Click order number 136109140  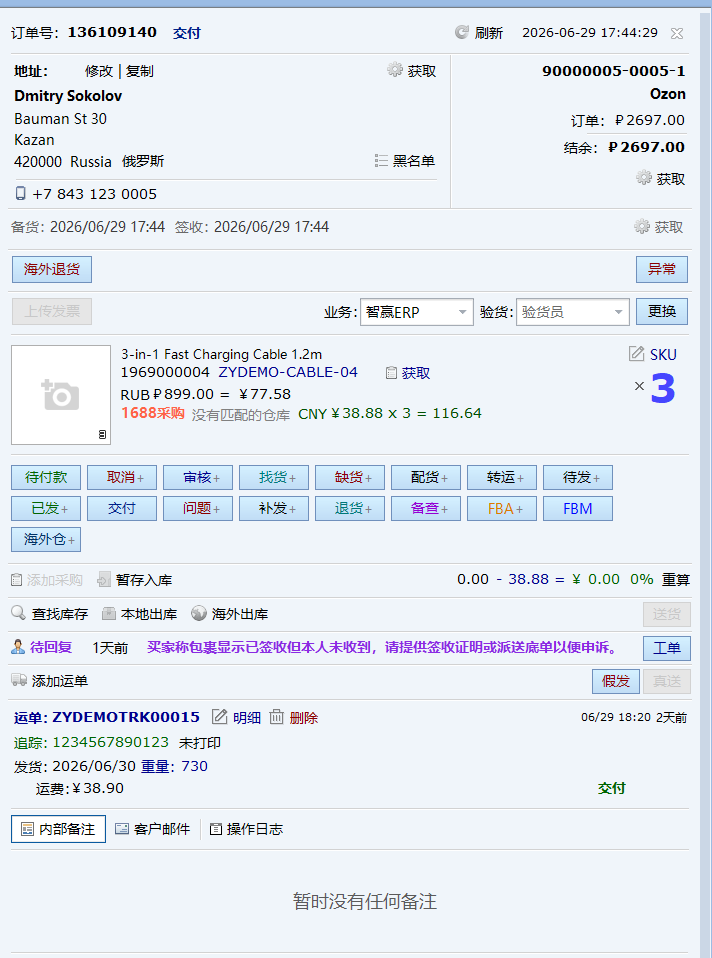pos(112,32)
